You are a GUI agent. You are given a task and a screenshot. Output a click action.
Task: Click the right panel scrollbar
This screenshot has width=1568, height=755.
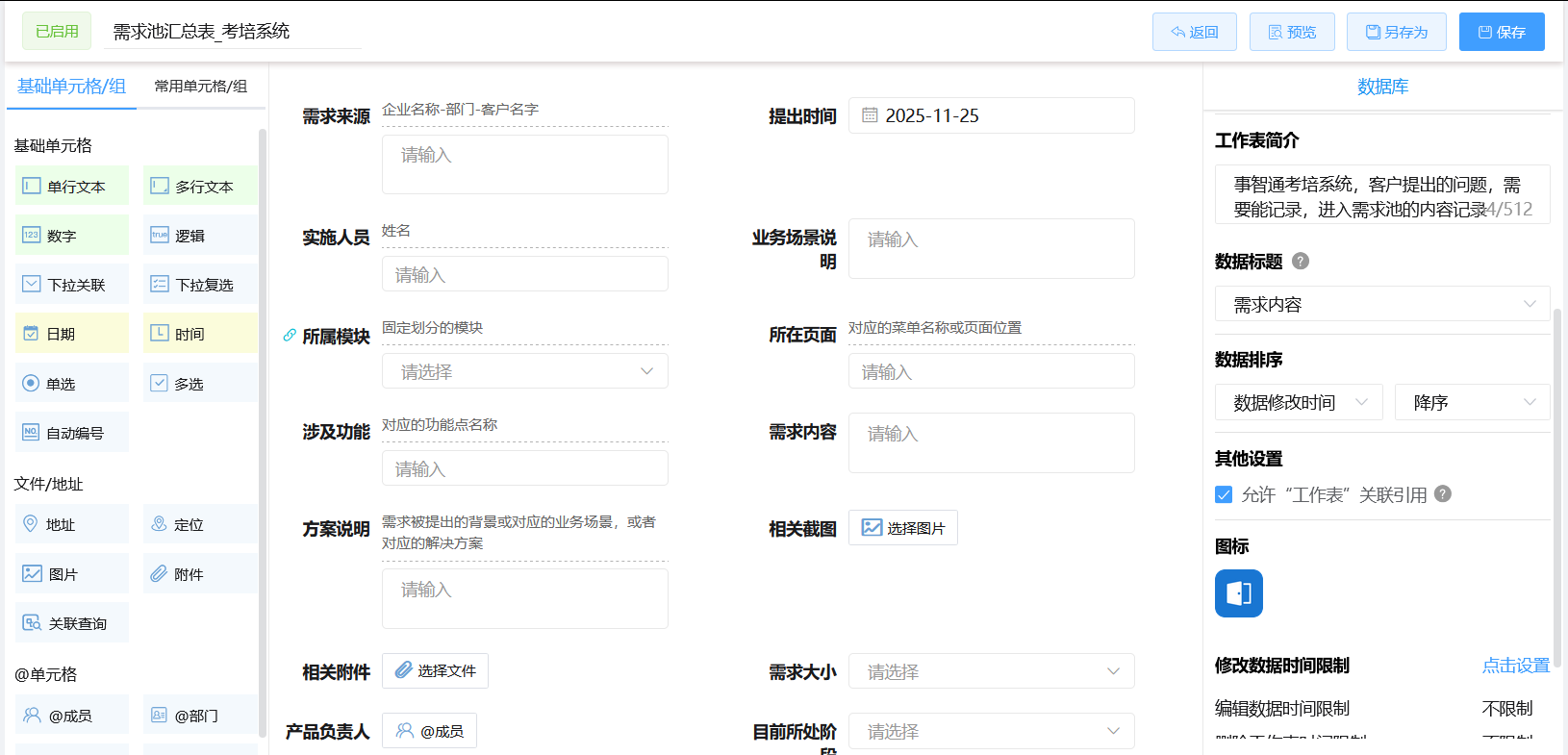(1557, 489)
